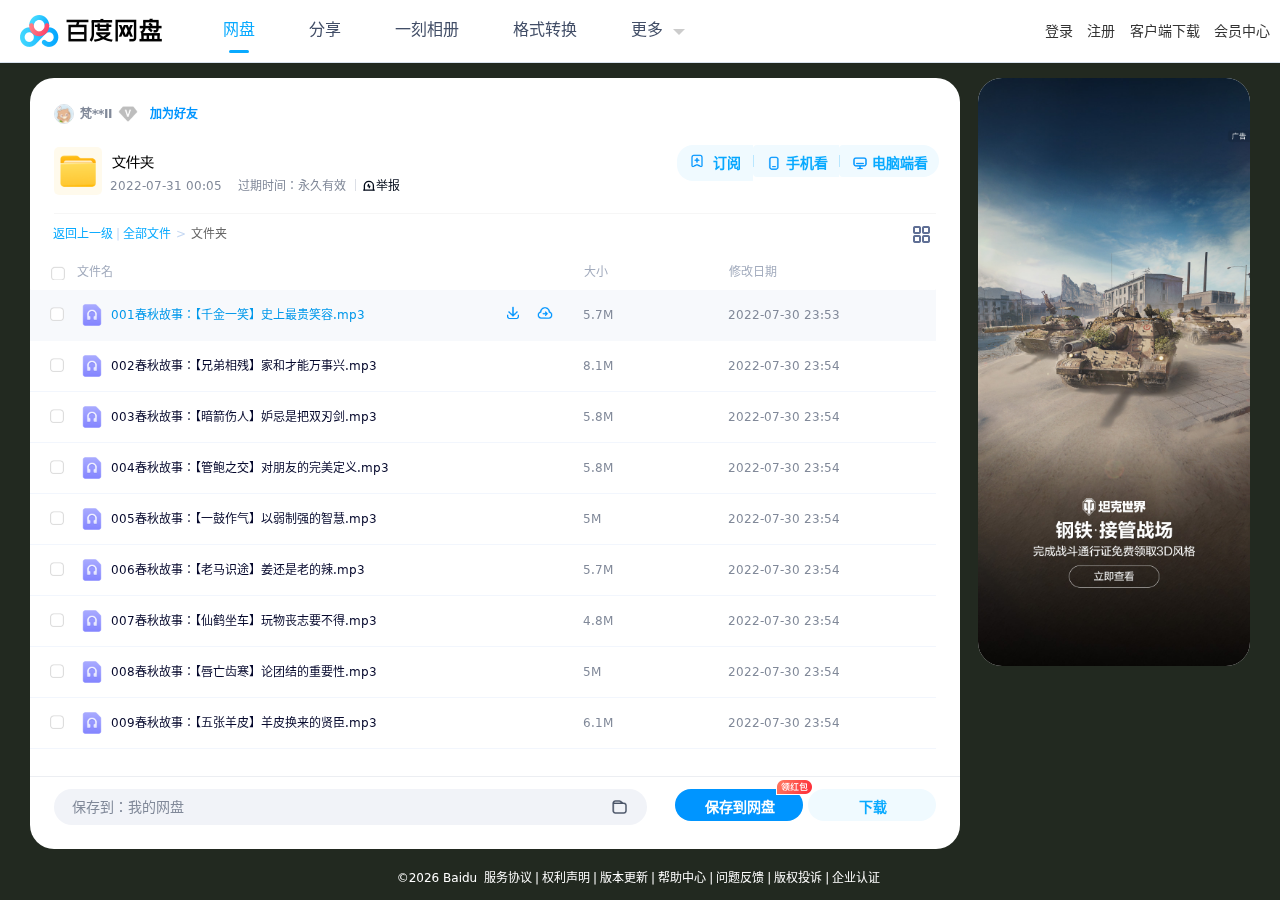This screenshot has width=1280, height=900.
Task: Click 举报 report link
Action: tap(382, 185)
